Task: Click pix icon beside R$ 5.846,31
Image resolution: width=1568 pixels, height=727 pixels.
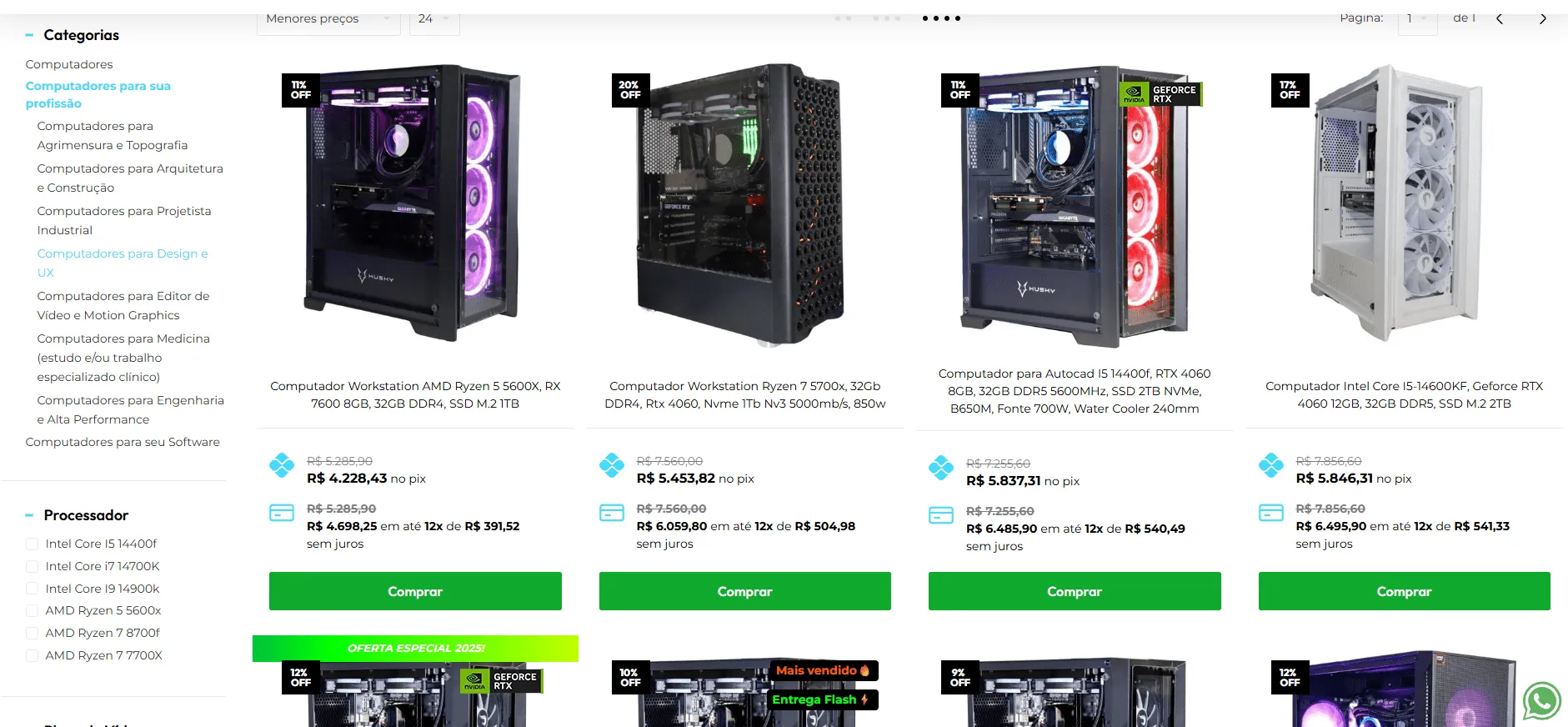Action: coord(1271,465)
